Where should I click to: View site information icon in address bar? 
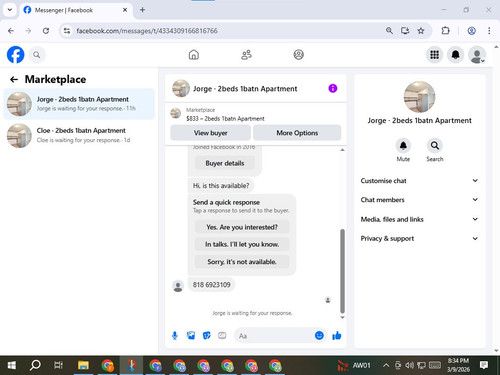(x=67, y=31)
